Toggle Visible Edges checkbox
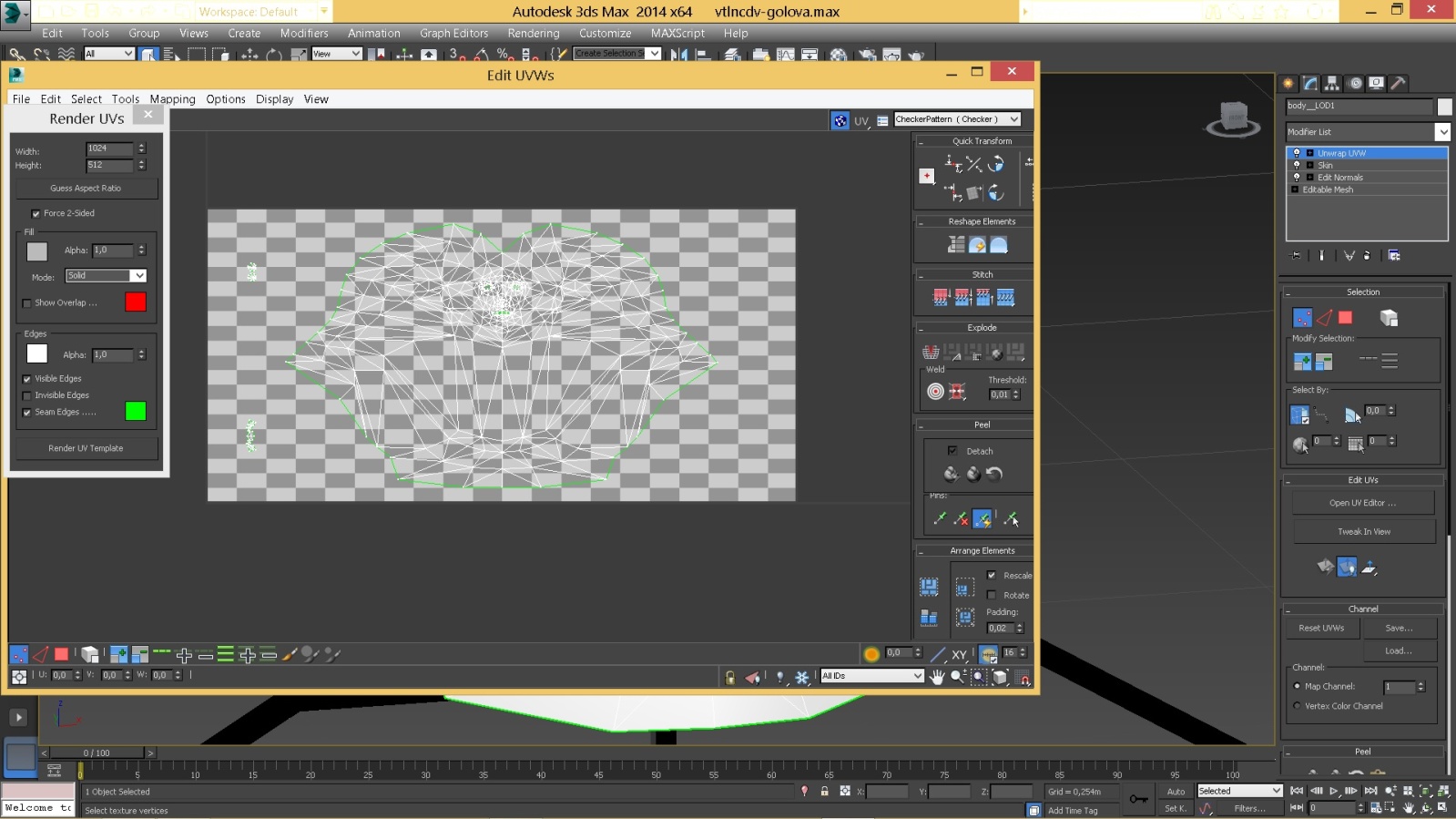 point(26,379)
